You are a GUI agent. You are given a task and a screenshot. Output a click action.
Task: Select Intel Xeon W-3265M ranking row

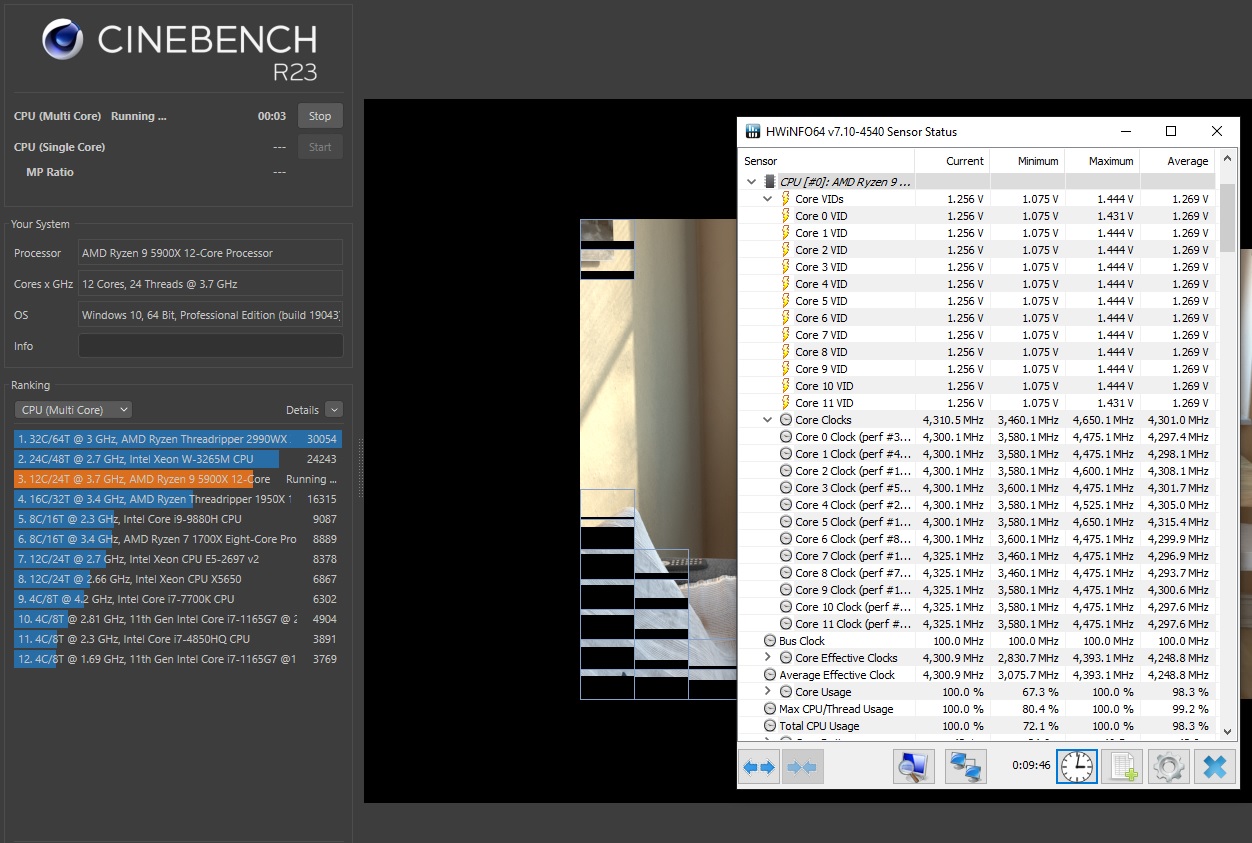click(x=178, y=459)
